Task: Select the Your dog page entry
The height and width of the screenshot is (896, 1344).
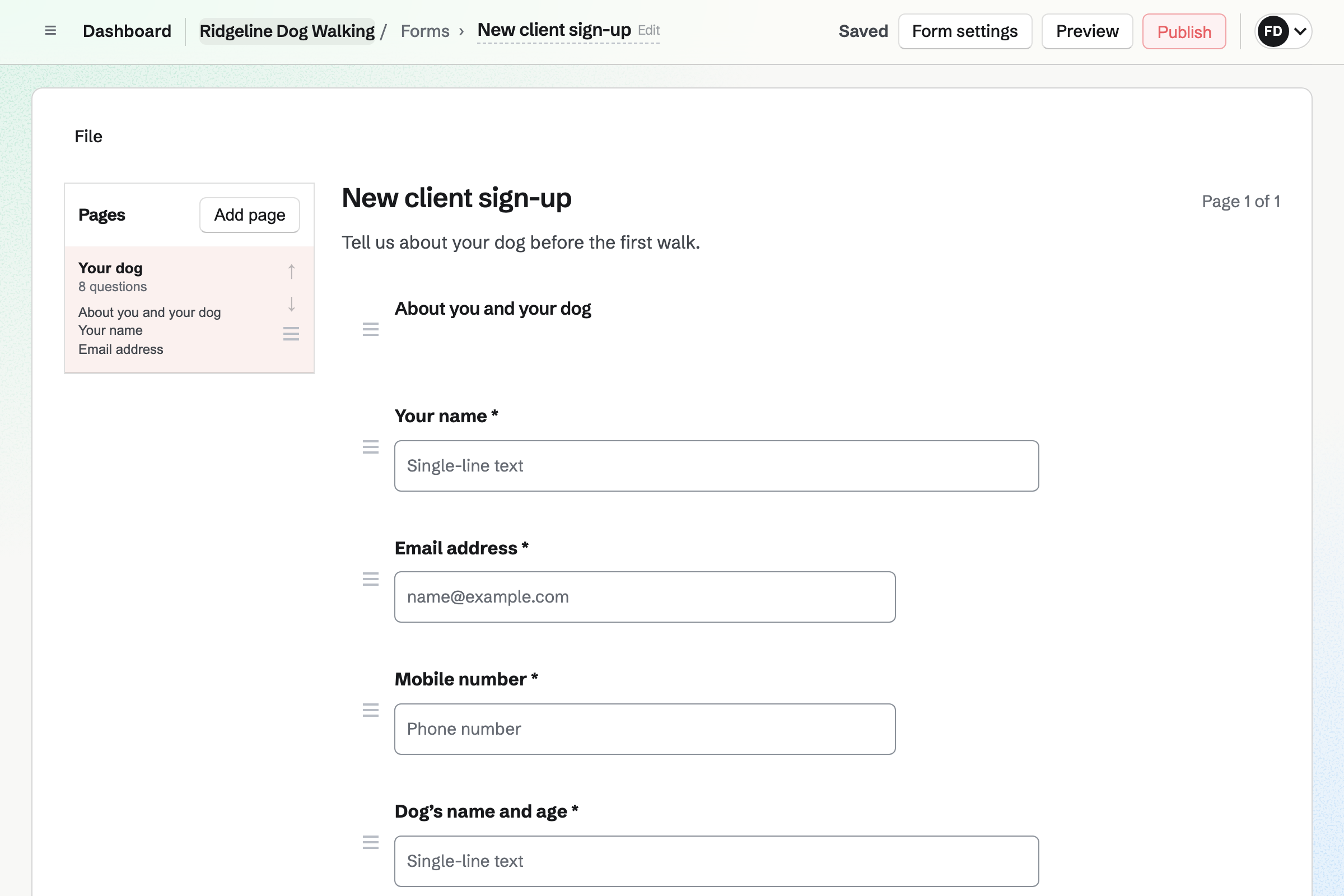Action: [189, 309]
